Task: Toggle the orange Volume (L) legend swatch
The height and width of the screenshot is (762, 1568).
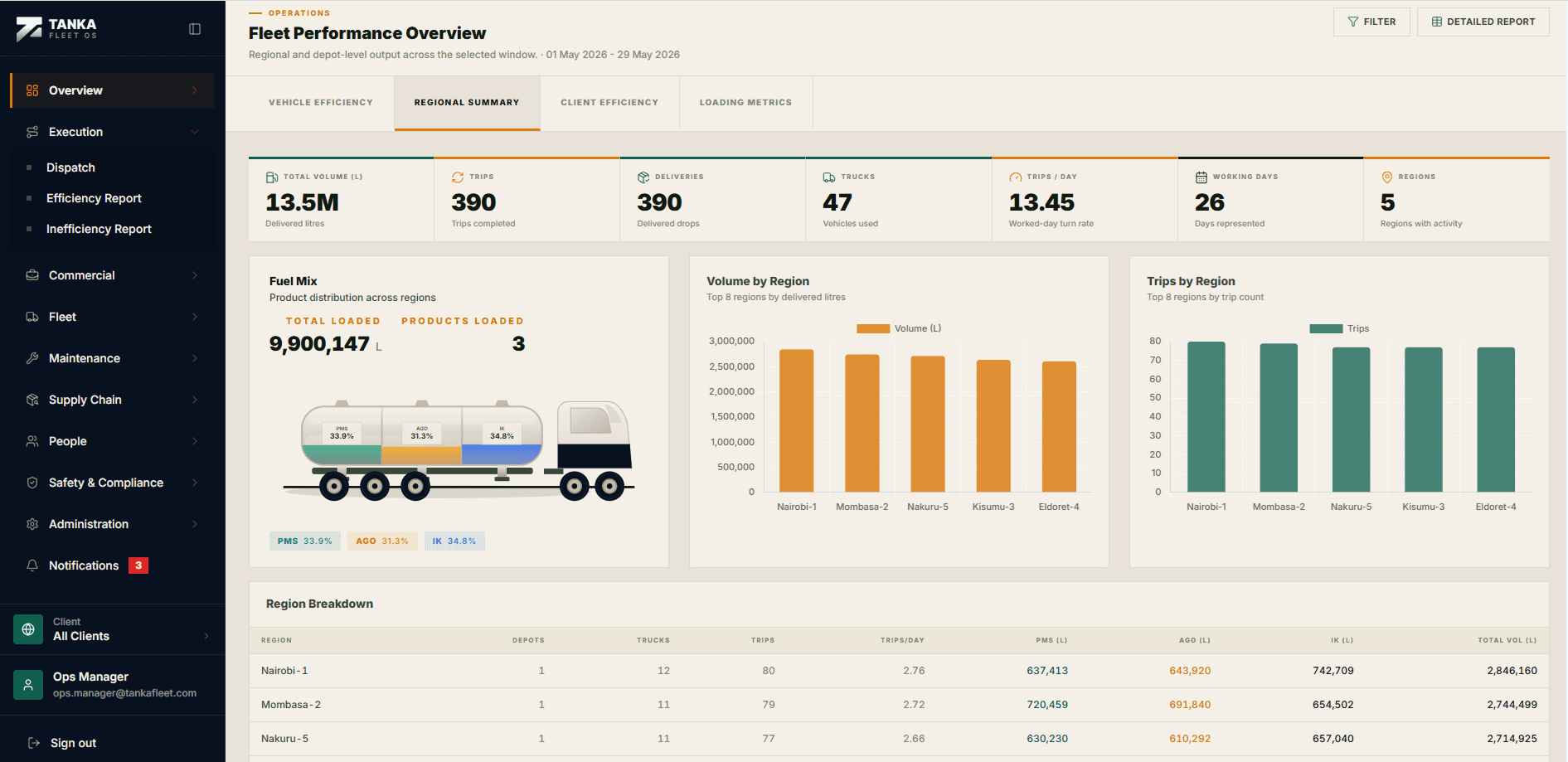Action: 873,328
